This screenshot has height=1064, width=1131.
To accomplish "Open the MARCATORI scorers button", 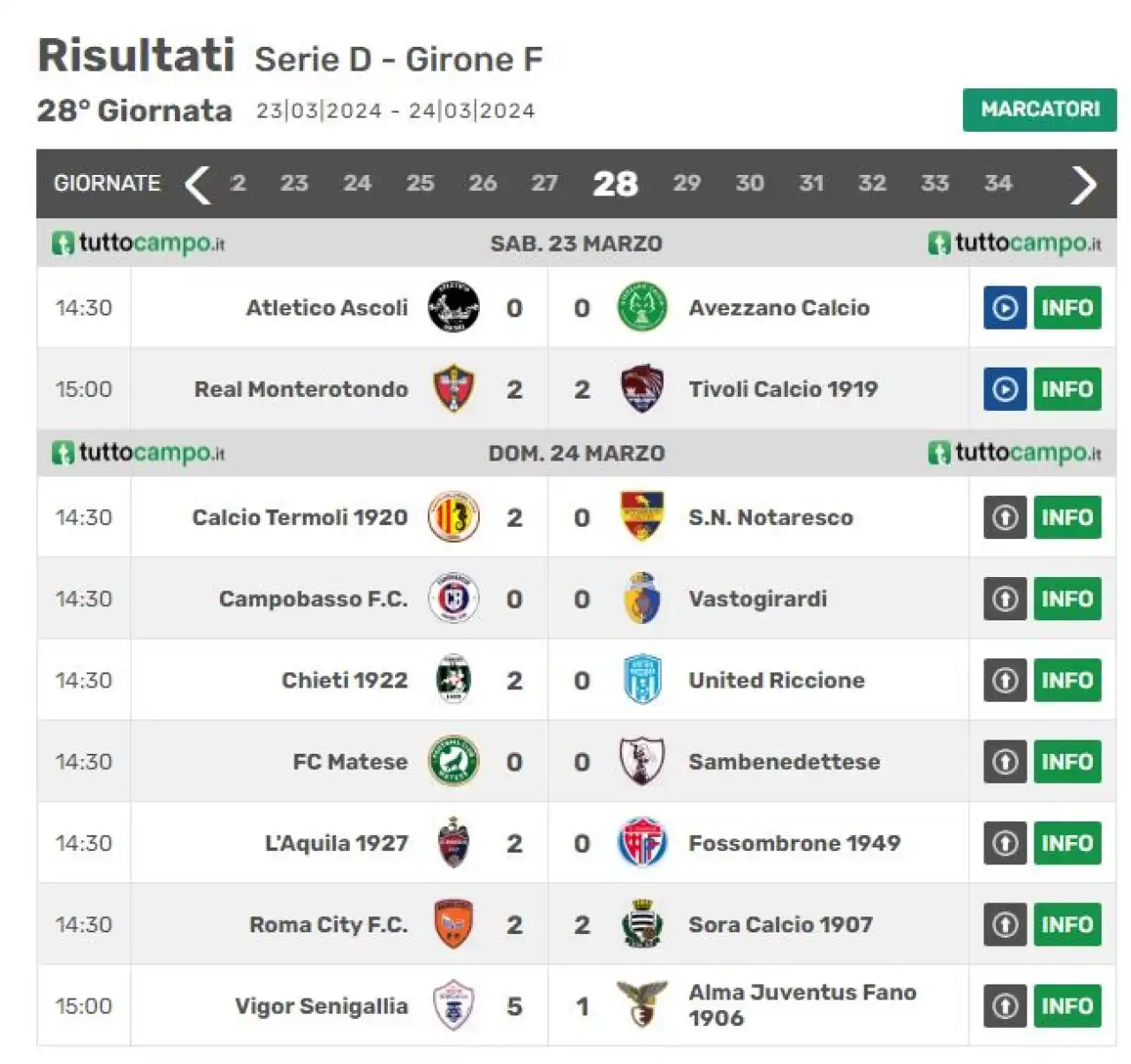I will point(1040,110).
